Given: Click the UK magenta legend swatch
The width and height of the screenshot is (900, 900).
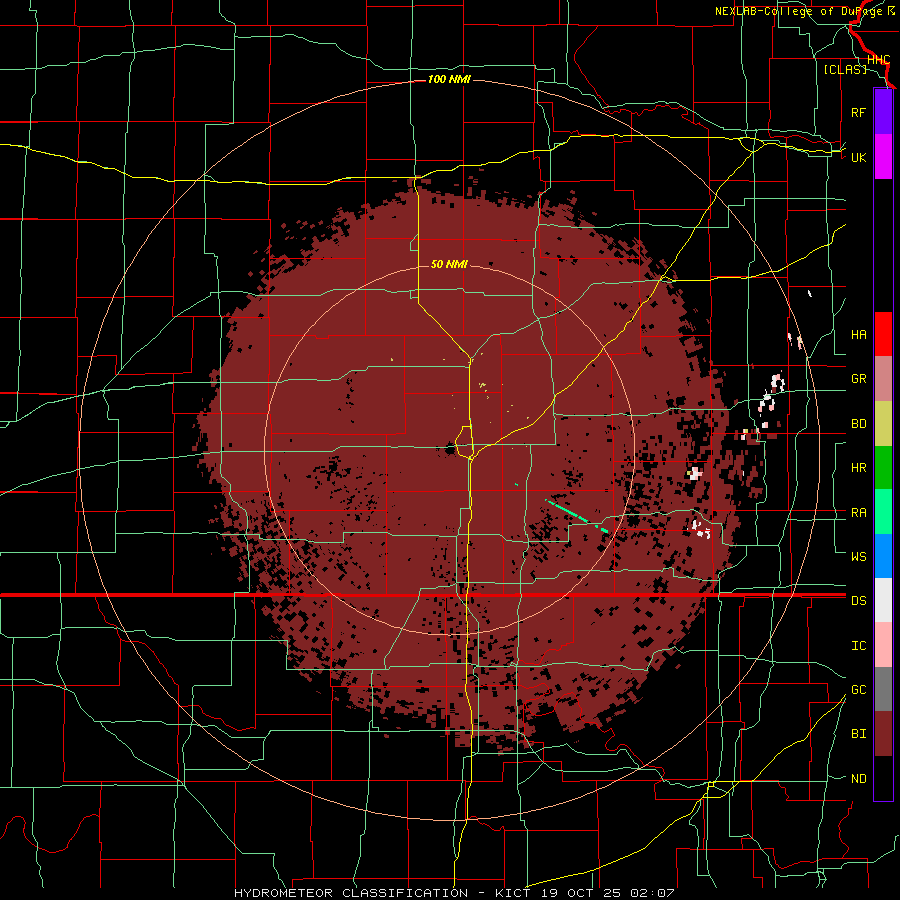Looking at the screenshot, I should 883,157.
